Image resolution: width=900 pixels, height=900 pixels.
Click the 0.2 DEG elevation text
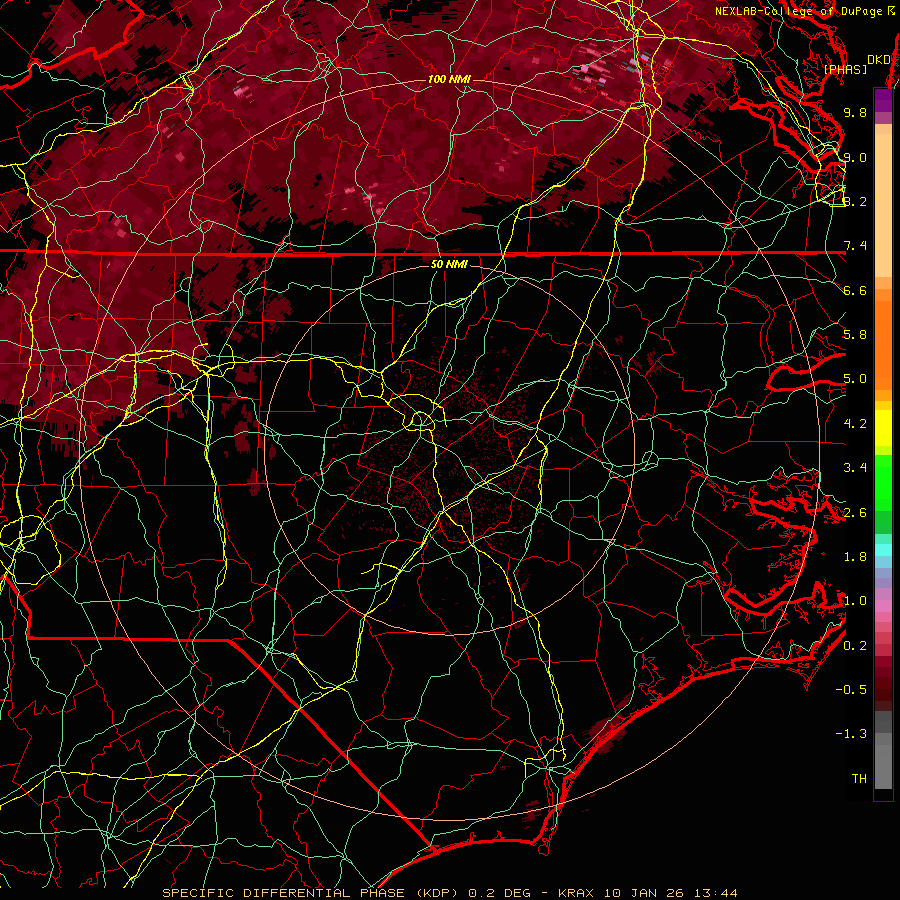coord(500,893)
